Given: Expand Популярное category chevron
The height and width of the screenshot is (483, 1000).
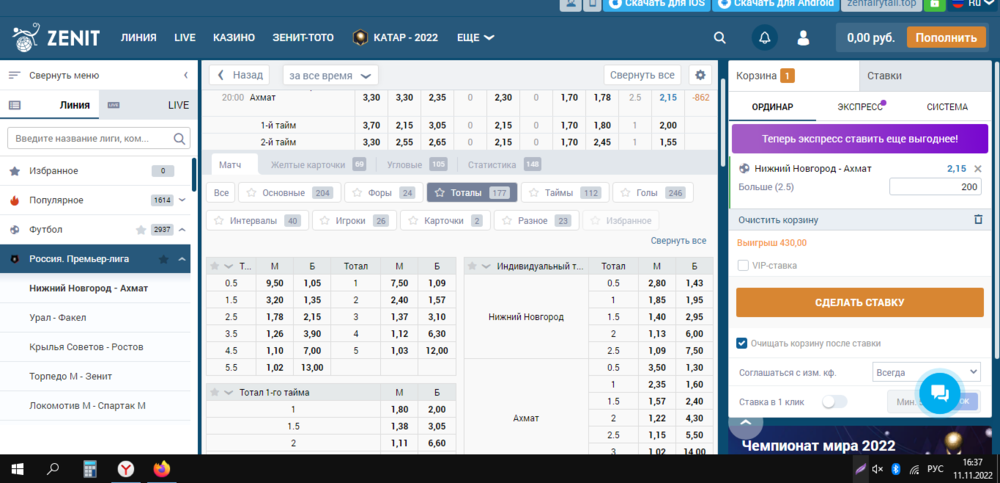Looking at the screenshot, I should [182, 200].
